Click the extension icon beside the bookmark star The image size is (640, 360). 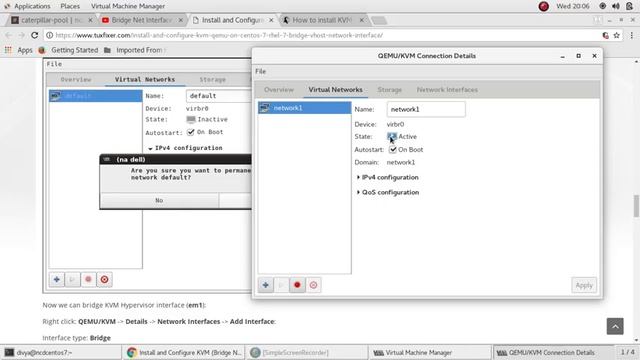click(x=605, y=36)
